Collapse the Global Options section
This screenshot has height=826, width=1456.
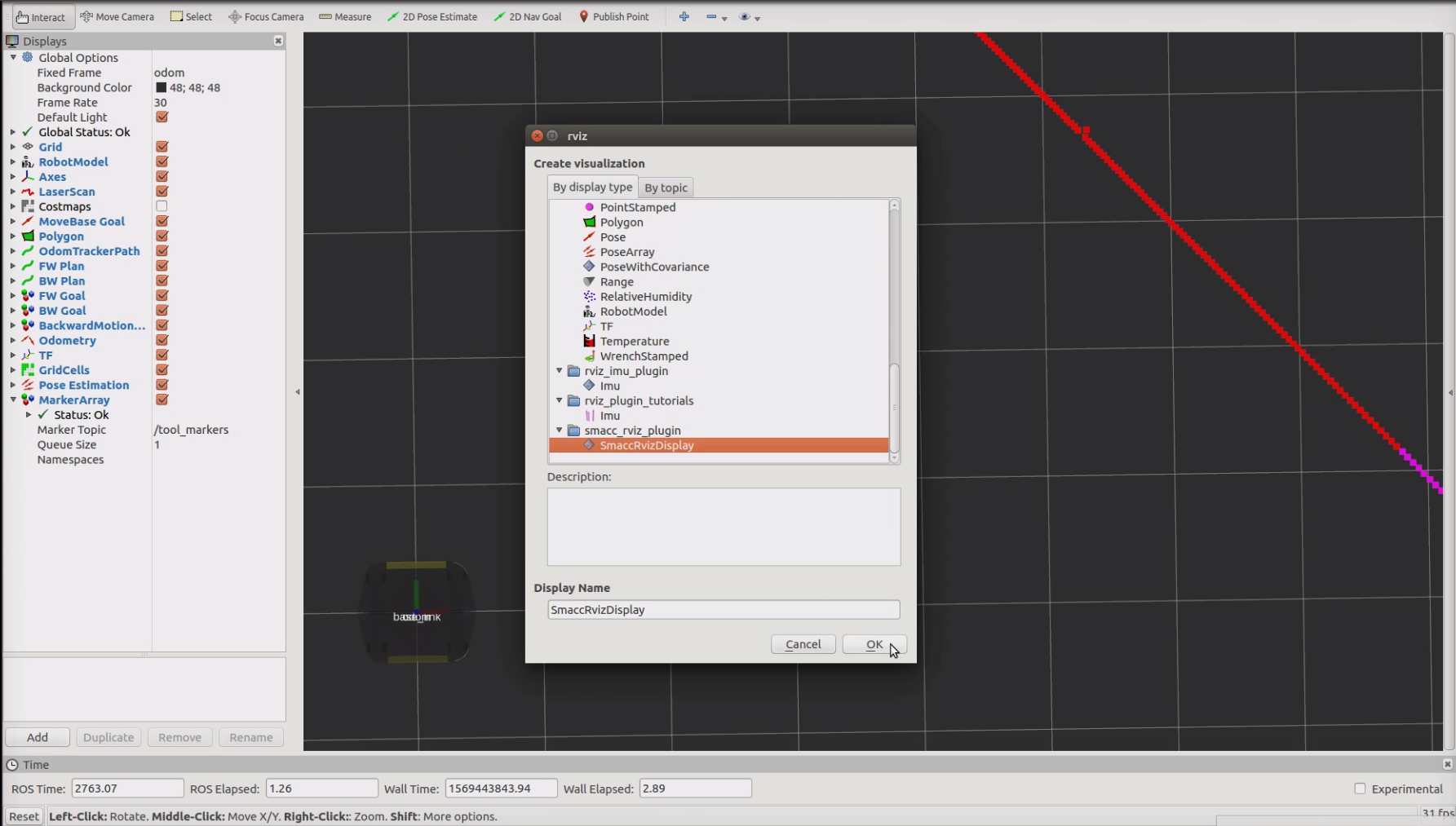12,57
